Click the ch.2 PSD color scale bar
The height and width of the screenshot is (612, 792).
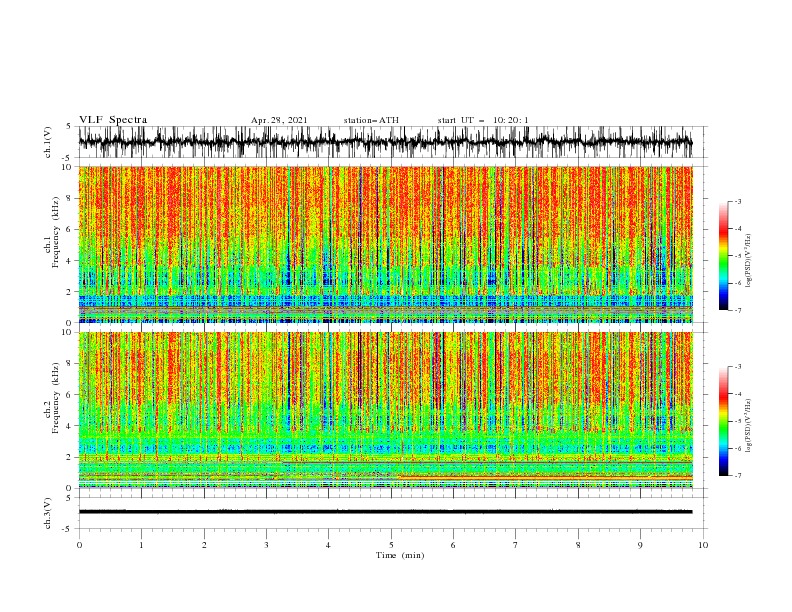(x=724, y=421)
